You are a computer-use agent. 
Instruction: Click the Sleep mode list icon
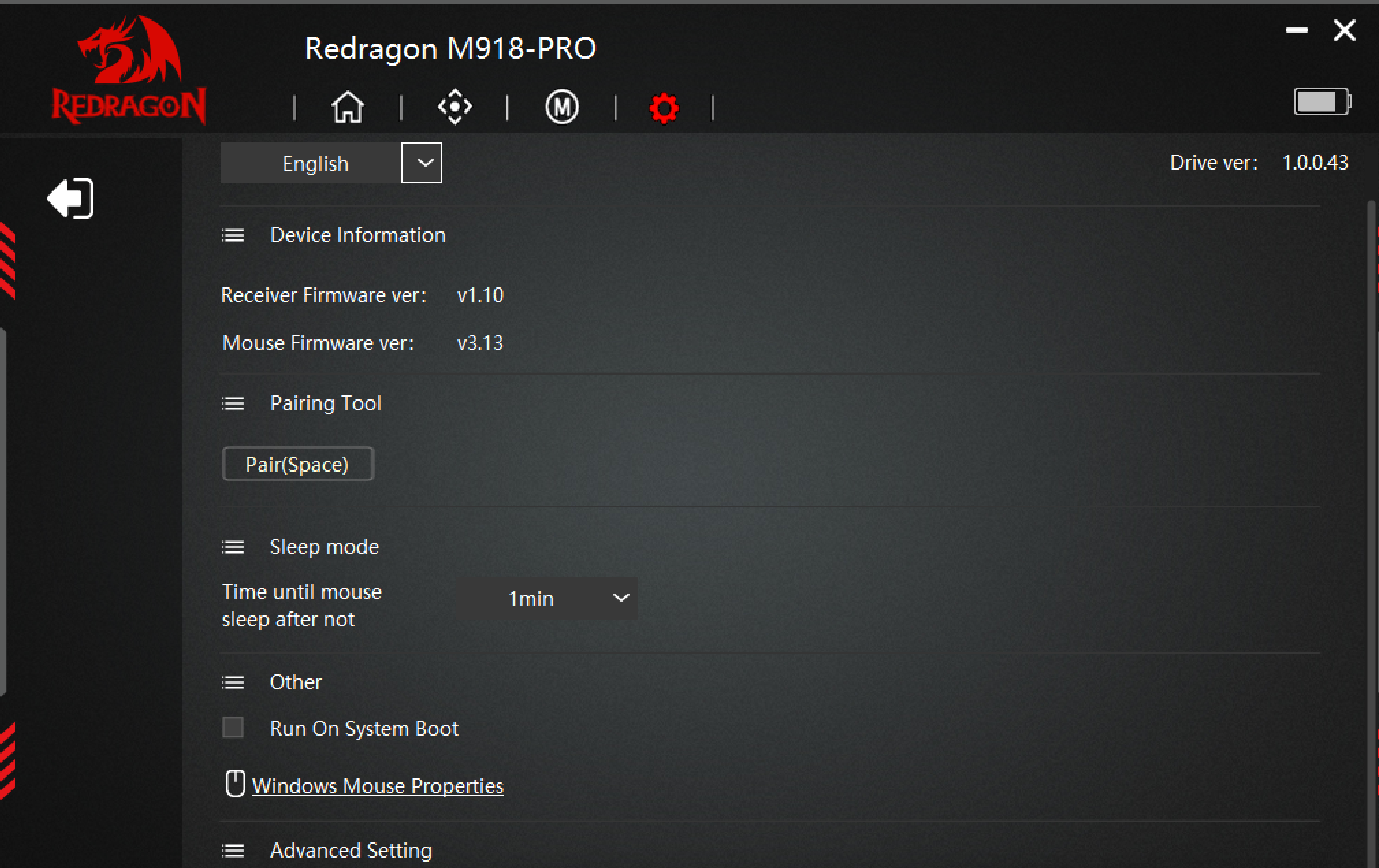233,548
